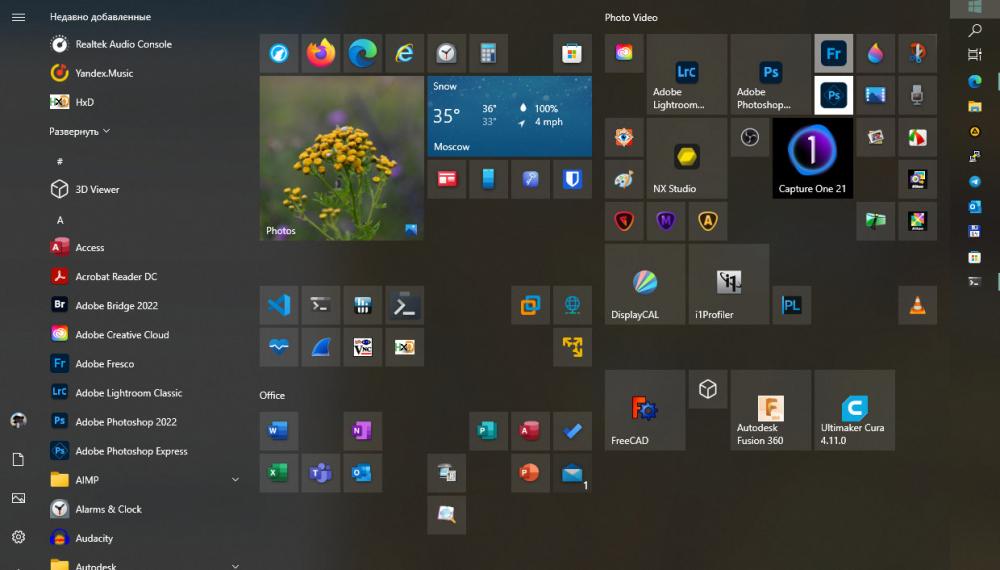Launch Adobe Photoshop 2022 from list

point(147,421)
